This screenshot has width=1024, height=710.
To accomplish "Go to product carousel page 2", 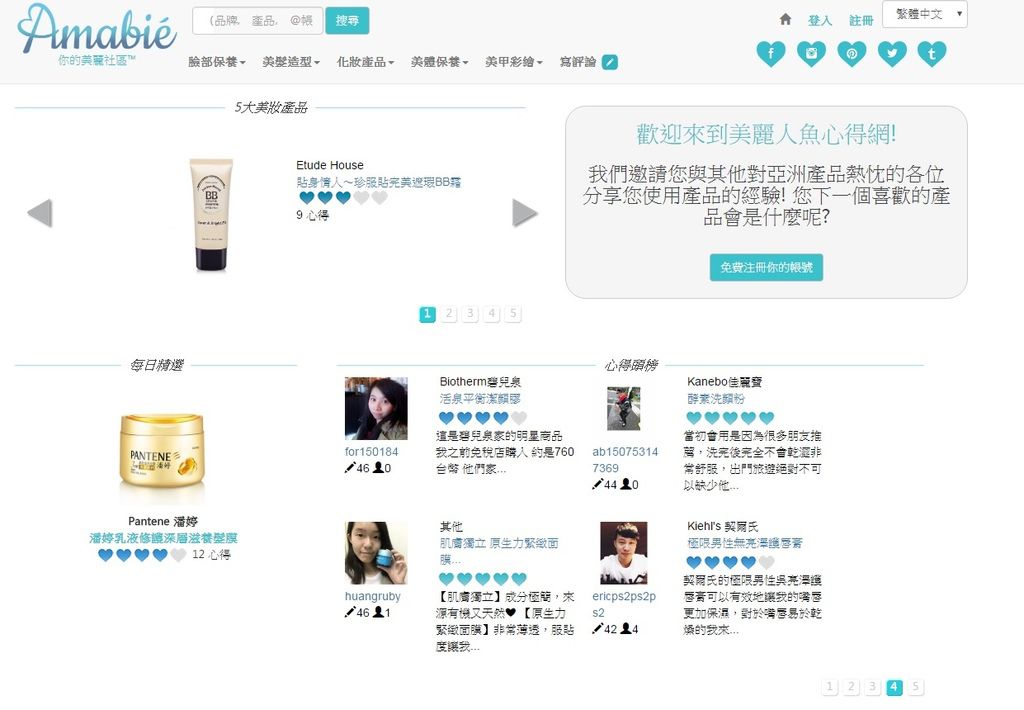I will [449, 314].
